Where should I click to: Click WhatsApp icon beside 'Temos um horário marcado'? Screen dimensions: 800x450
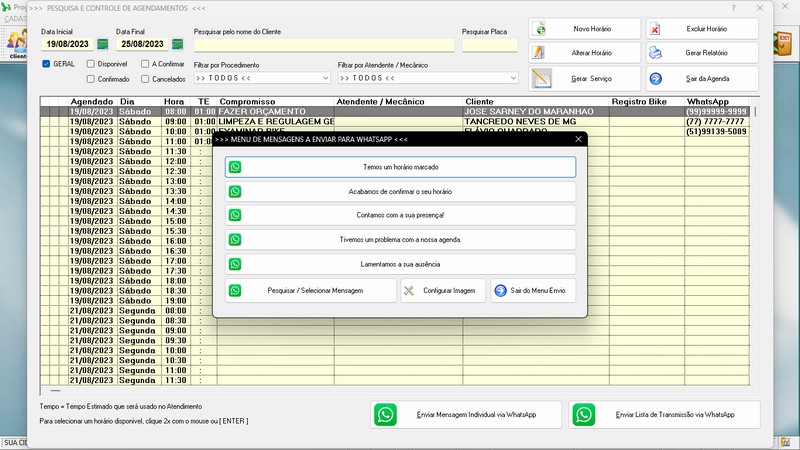pyautogui.click(x=235, y=167)
